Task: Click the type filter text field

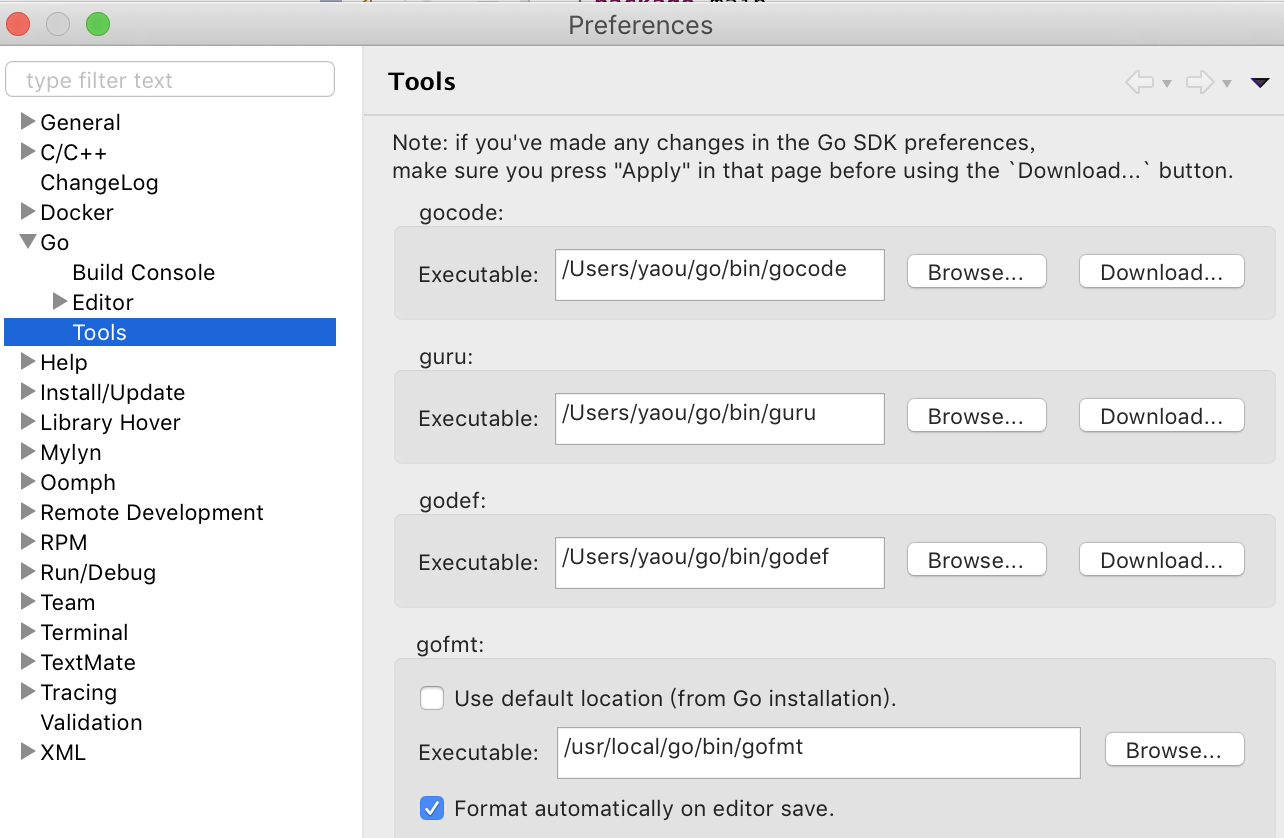Action: point(170,80)
